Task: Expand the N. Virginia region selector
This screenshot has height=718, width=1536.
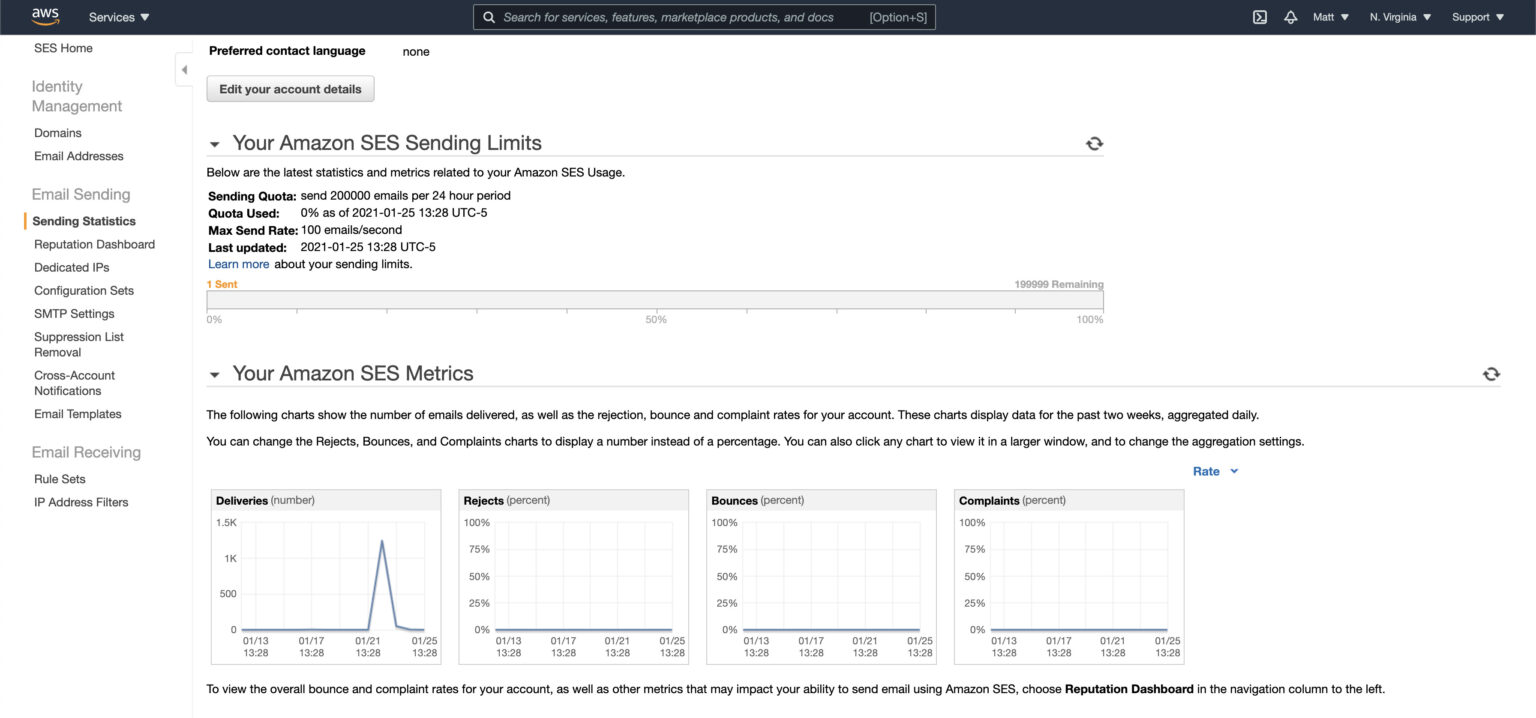Action: click(x=1398, y=16)
